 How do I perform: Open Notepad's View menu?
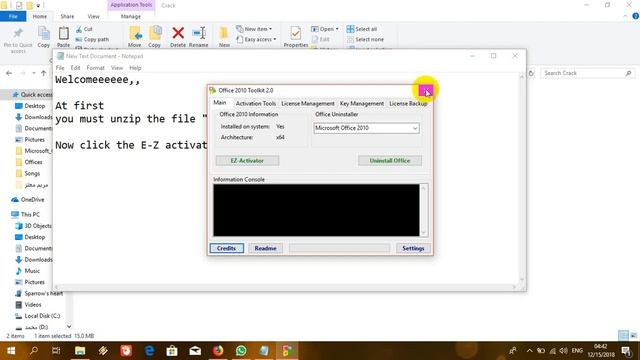(x=117, y=68)
